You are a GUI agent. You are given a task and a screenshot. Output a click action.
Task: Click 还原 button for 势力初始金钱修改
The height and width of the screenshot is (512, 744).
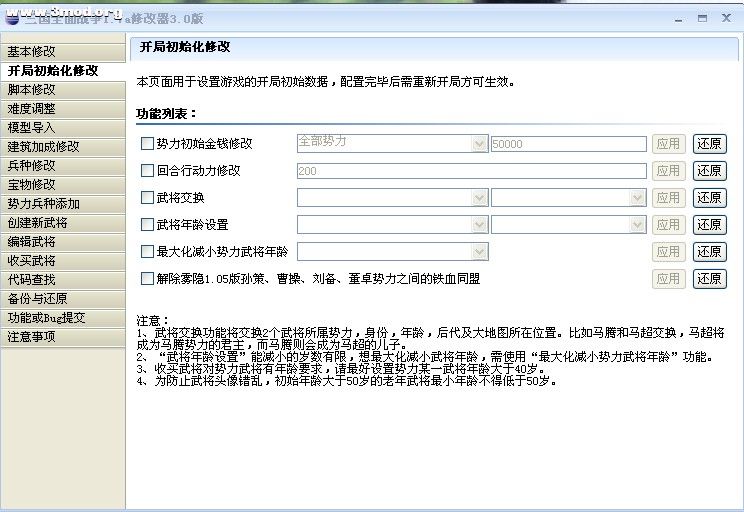709,144
